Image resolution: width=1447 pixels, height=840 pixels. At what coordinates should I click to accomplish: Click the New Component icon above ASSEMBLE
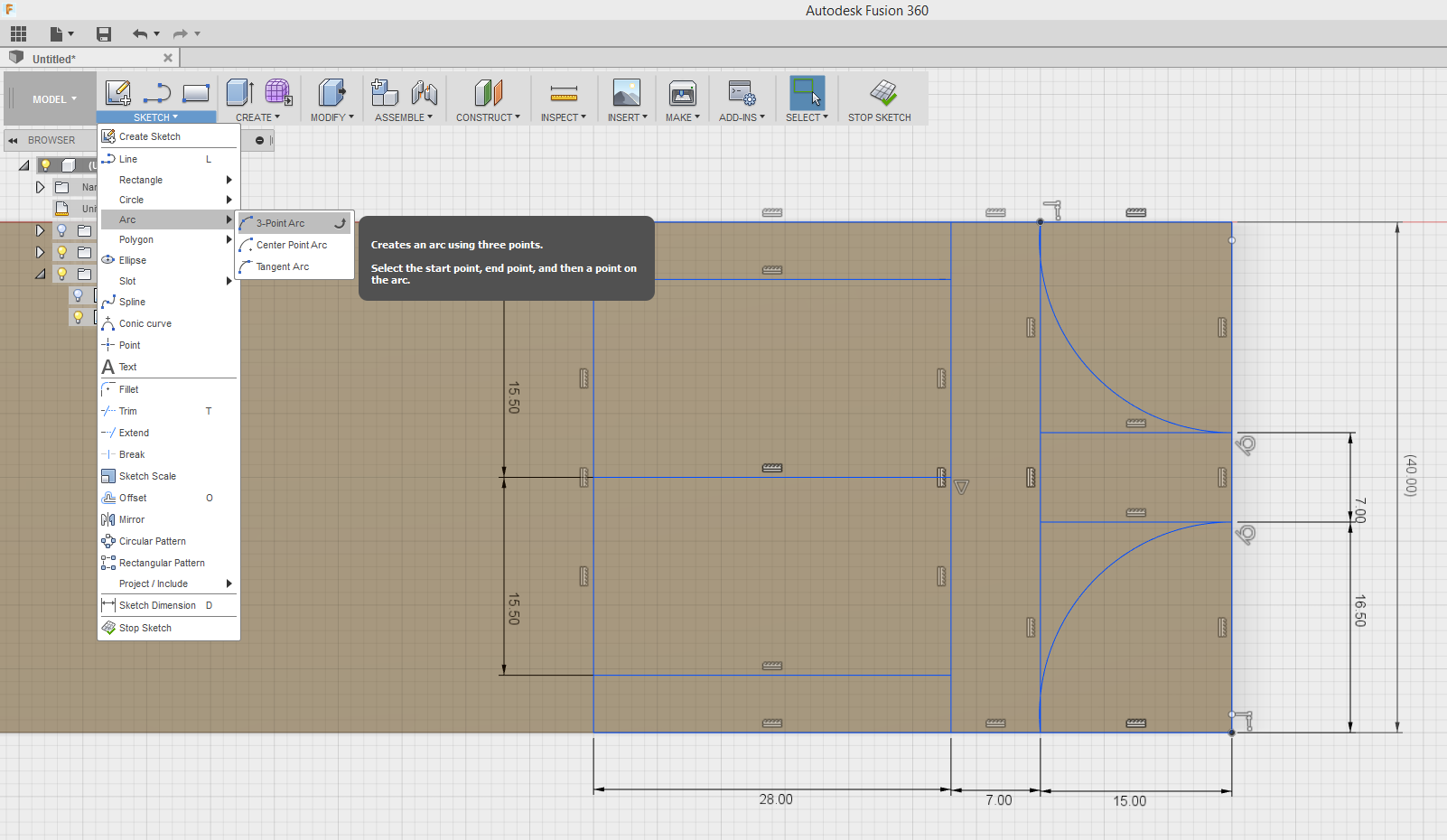(385, 93)
